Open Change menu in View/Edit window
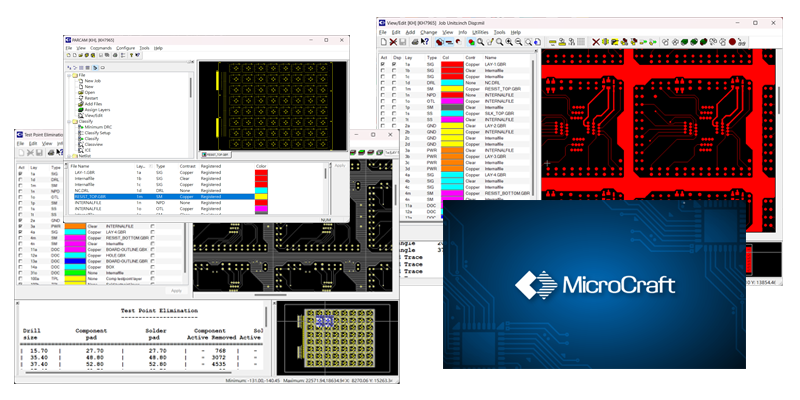 429,32
